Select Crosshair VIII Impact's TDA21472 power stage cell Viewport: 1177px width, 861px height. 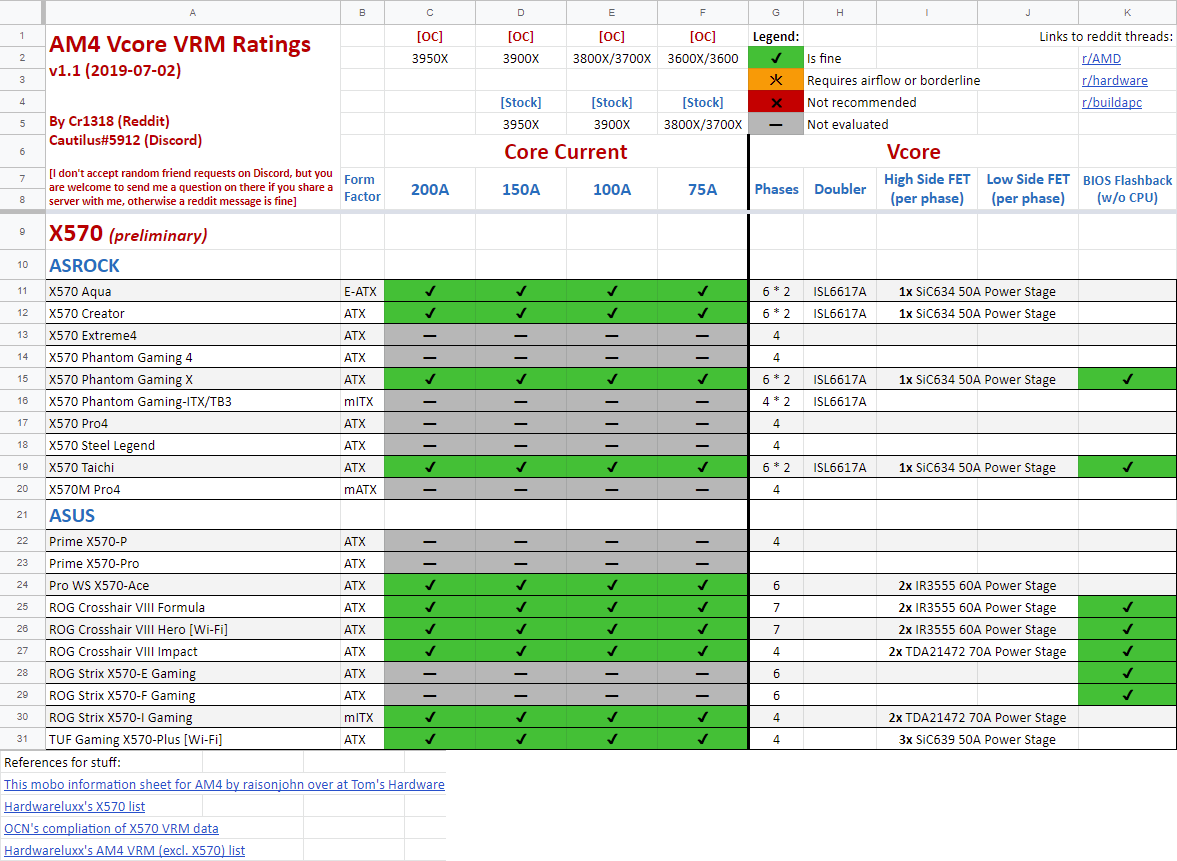977,652
